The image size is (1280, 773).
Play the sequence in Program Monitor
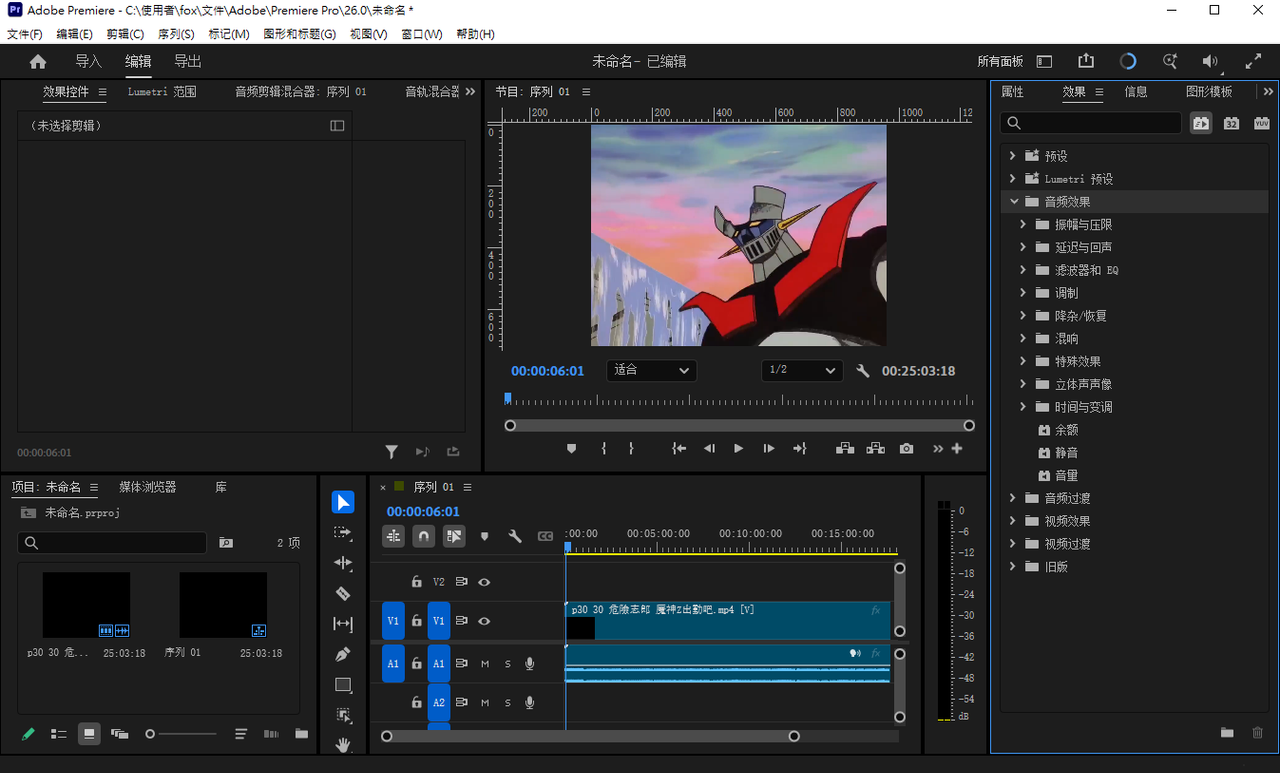[x=739, y=449]
